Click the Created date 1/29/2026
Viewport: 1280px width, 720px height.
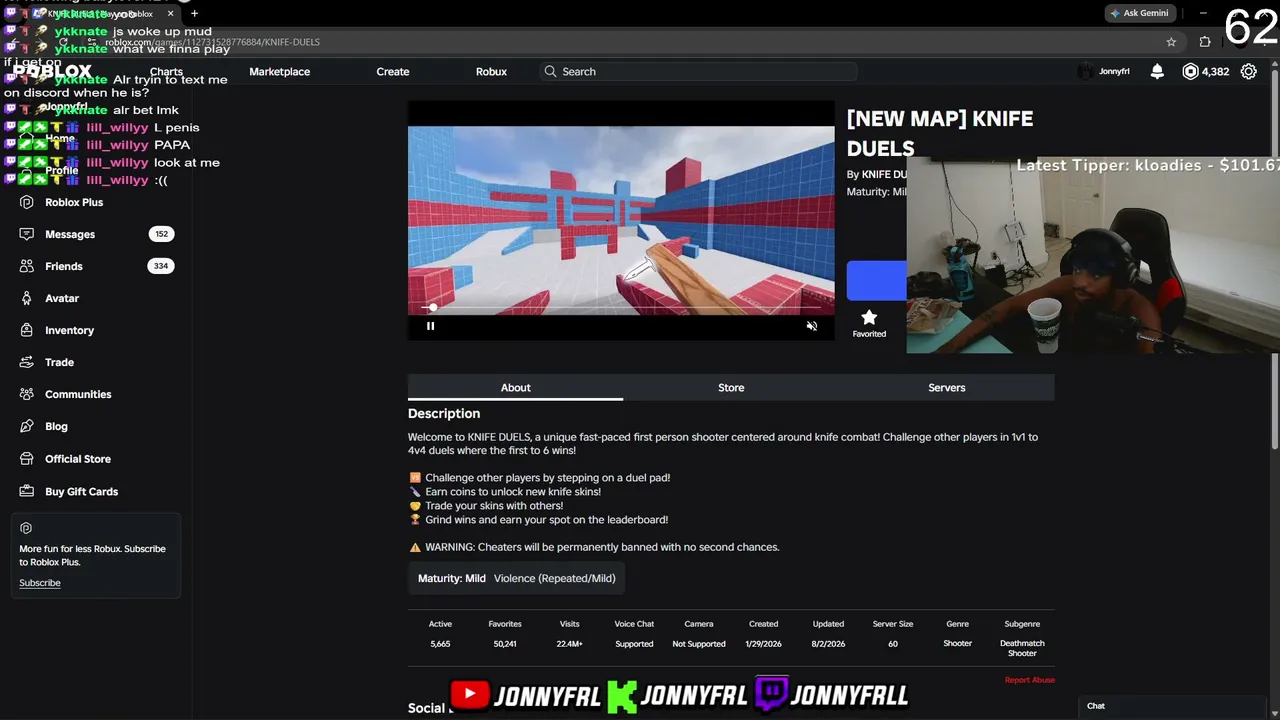pos(763,644)
